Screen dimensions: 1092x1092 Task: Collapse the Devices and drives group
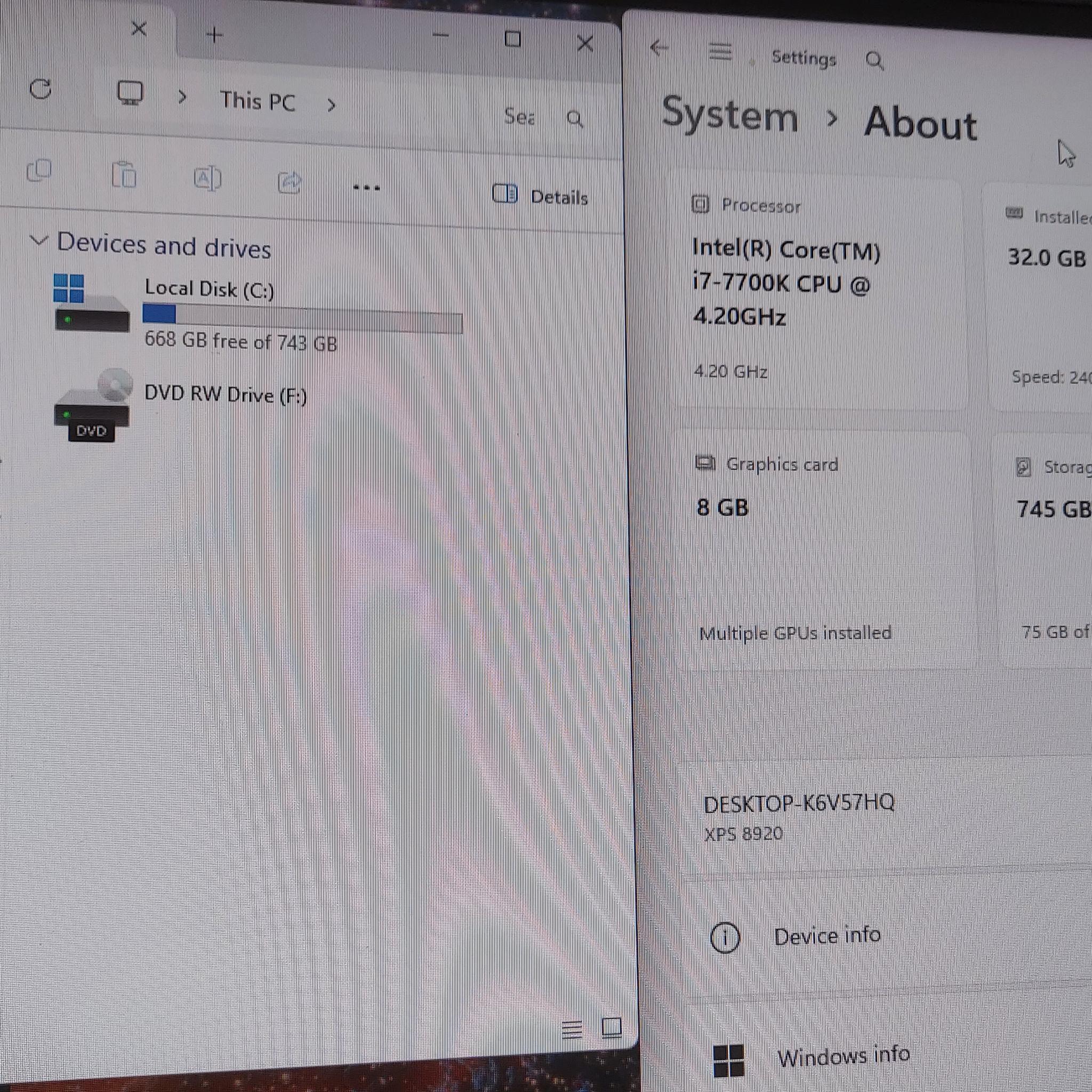click(38, 240)
